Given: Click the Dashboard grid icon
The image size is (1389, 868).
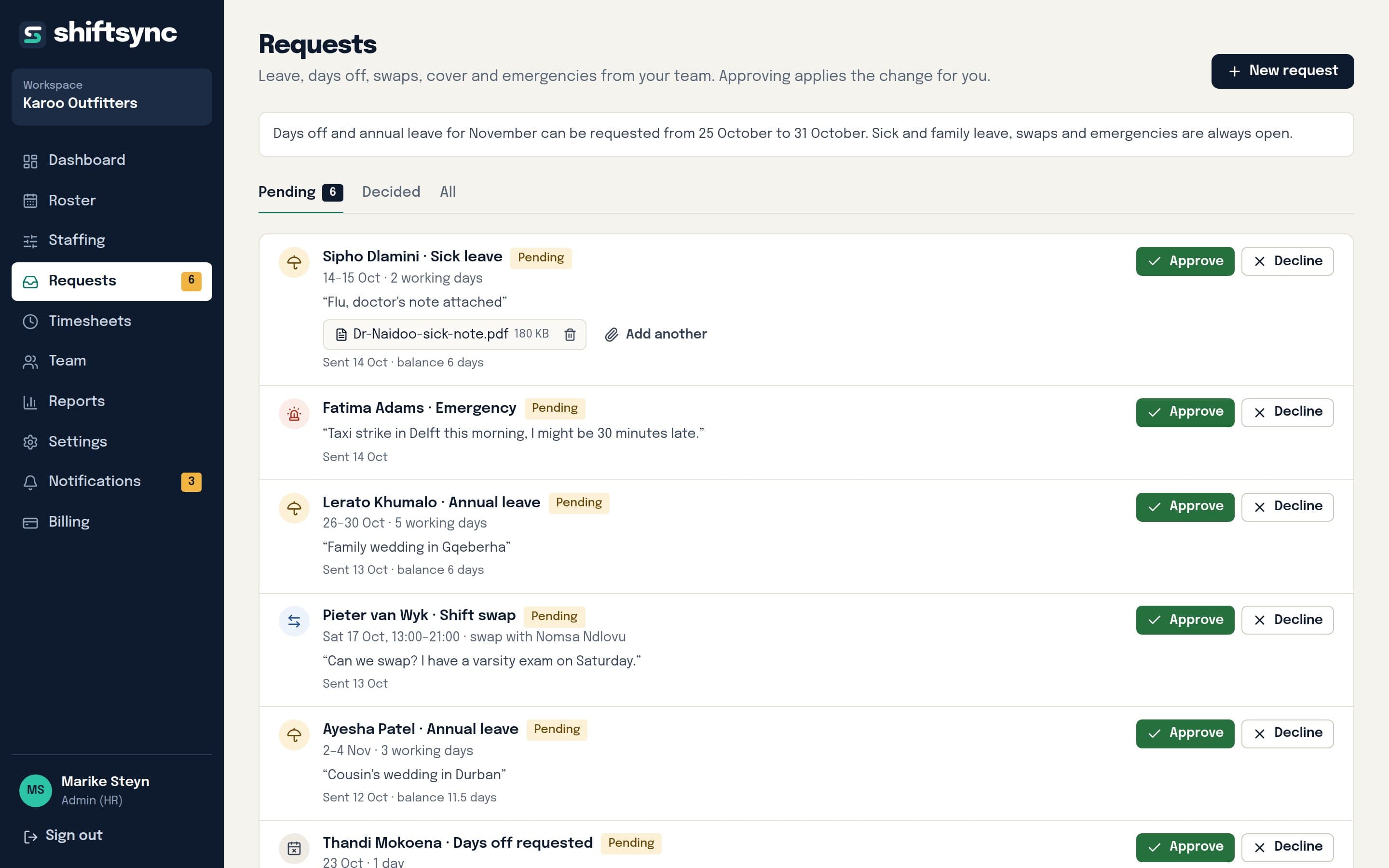Looking at the screenshot, I should coord(30,162).
